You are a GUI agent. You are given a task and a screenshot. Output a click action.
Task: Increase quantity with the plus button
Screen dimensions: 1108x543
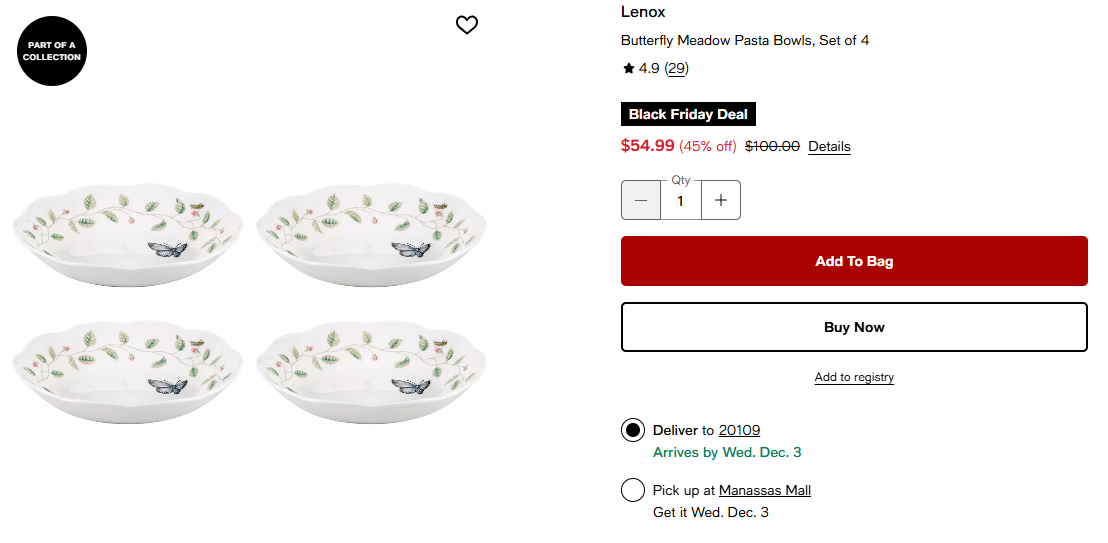click(x=721, y=200)
